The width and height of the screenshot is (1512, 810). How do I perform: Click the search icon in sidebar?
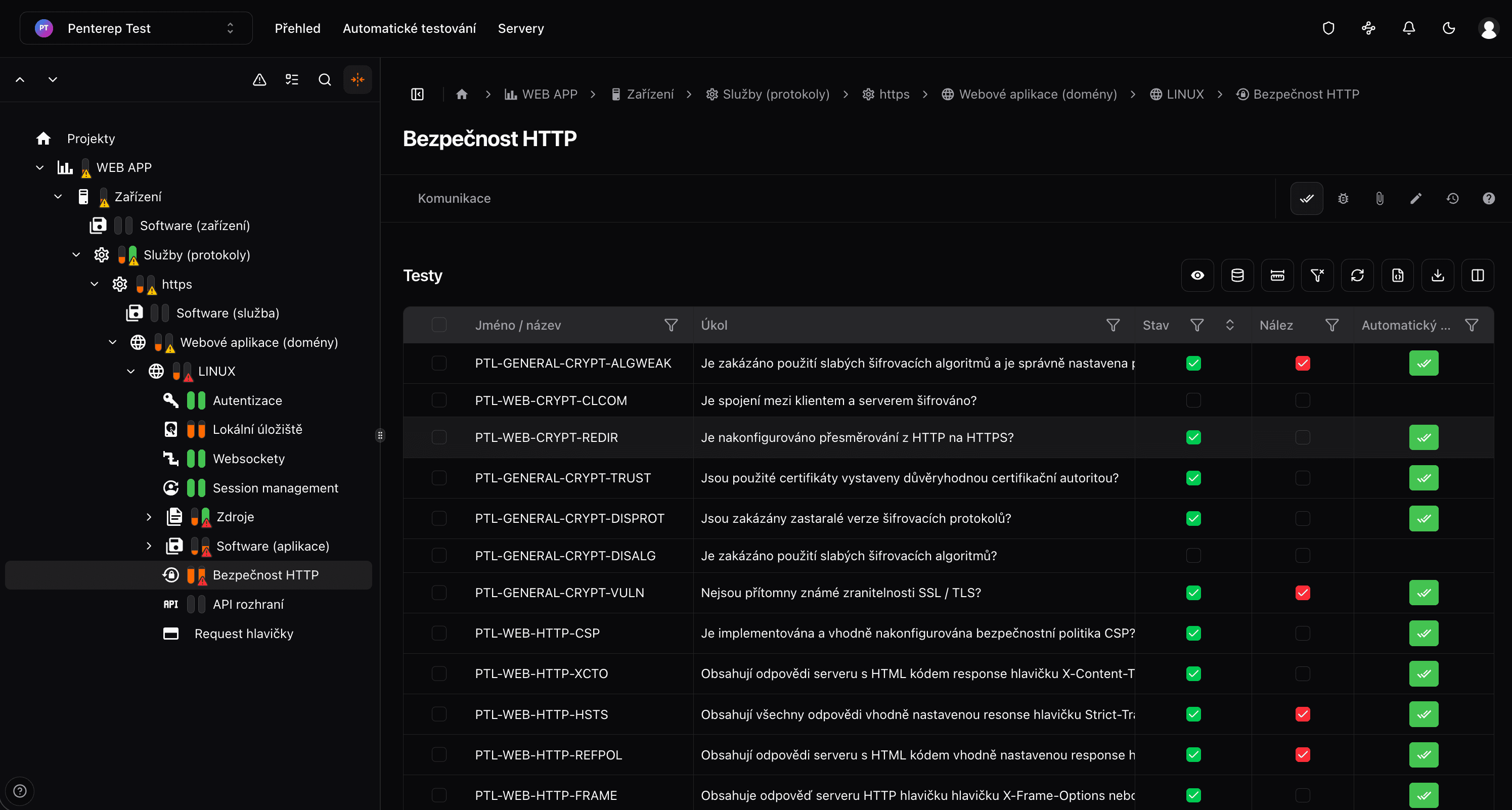[x=325, y=80]
